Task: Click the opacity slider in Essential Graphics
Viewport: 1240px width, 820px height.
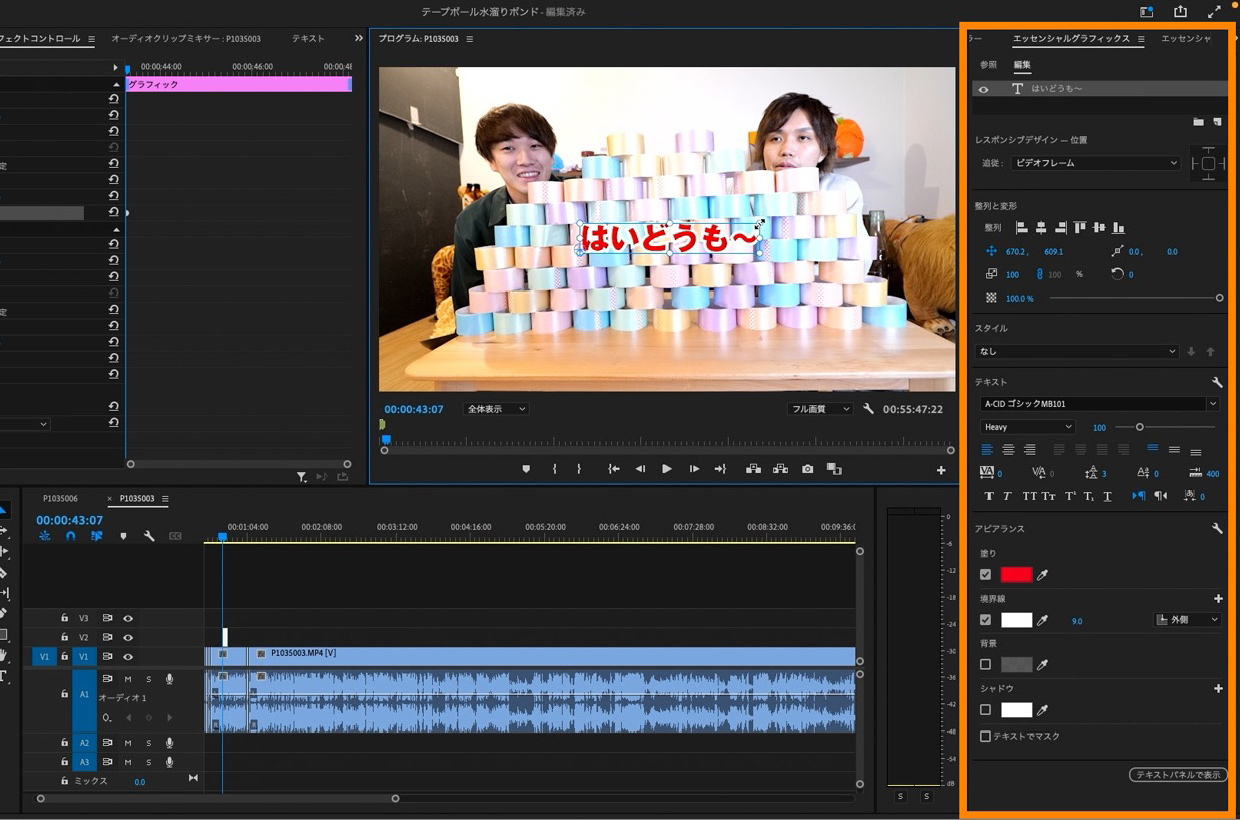Action: coord(1135,298)
